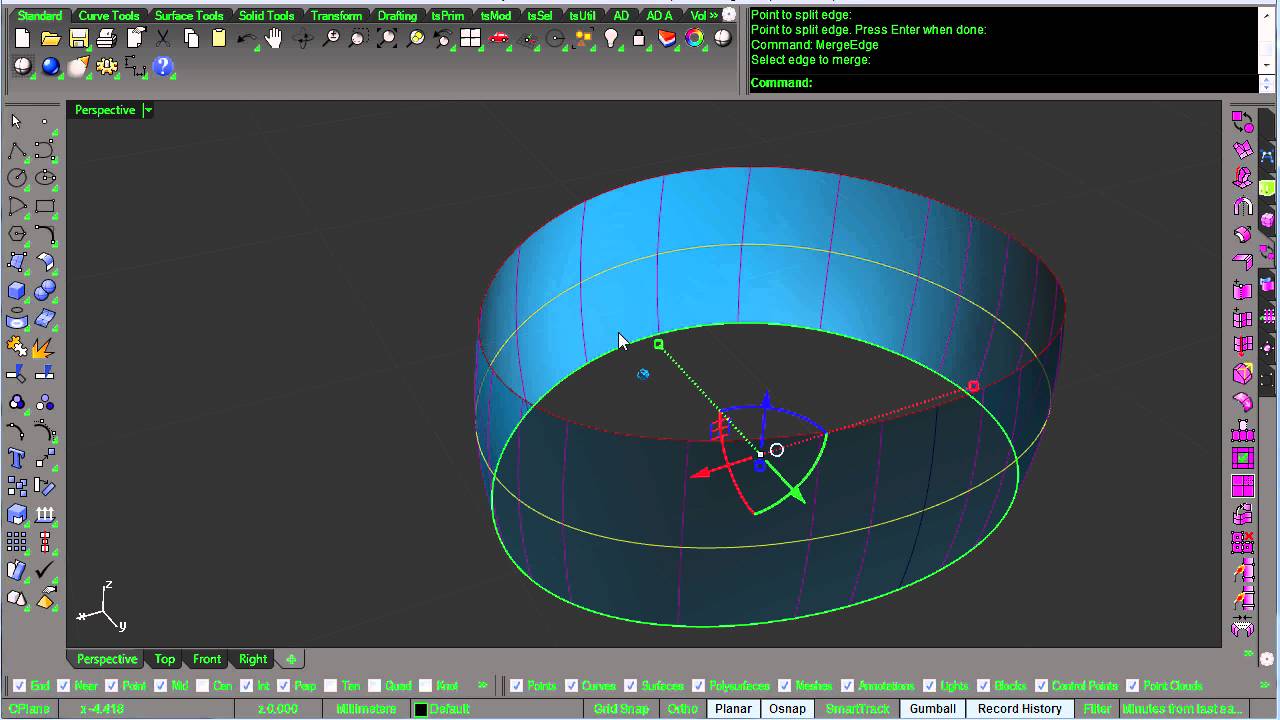Switch to the Surface Tools toolbar tab
1280x720 pixels.
pos(189,16)
